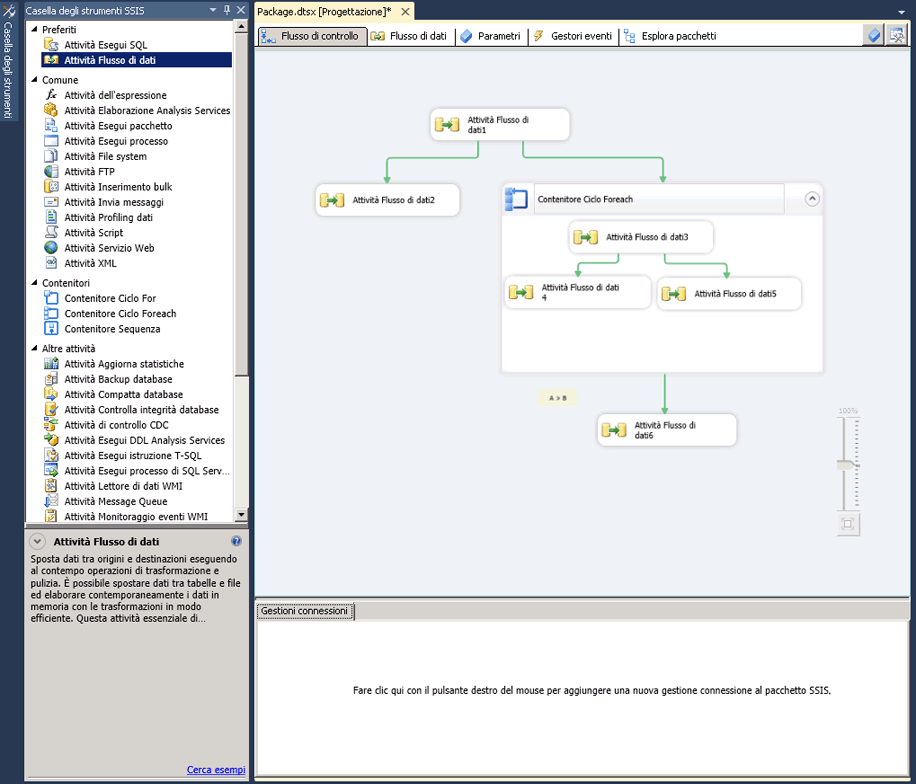916x784 pixels.
Task: Select Attività Servizio Web icon
Action: coord(51,248)
